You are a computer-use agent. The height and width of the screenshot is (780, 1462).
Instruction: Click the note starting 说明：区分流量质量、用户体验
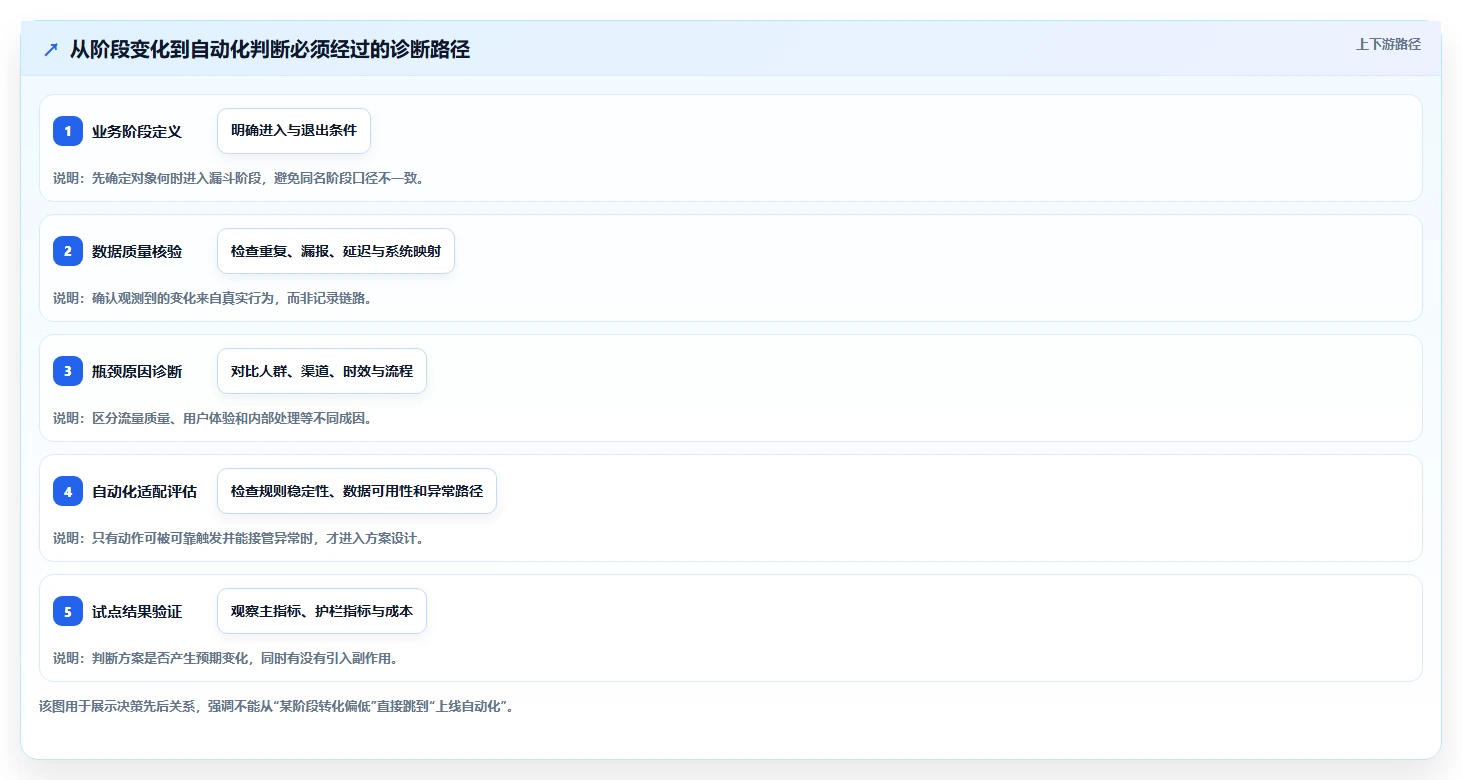(212, 418)
